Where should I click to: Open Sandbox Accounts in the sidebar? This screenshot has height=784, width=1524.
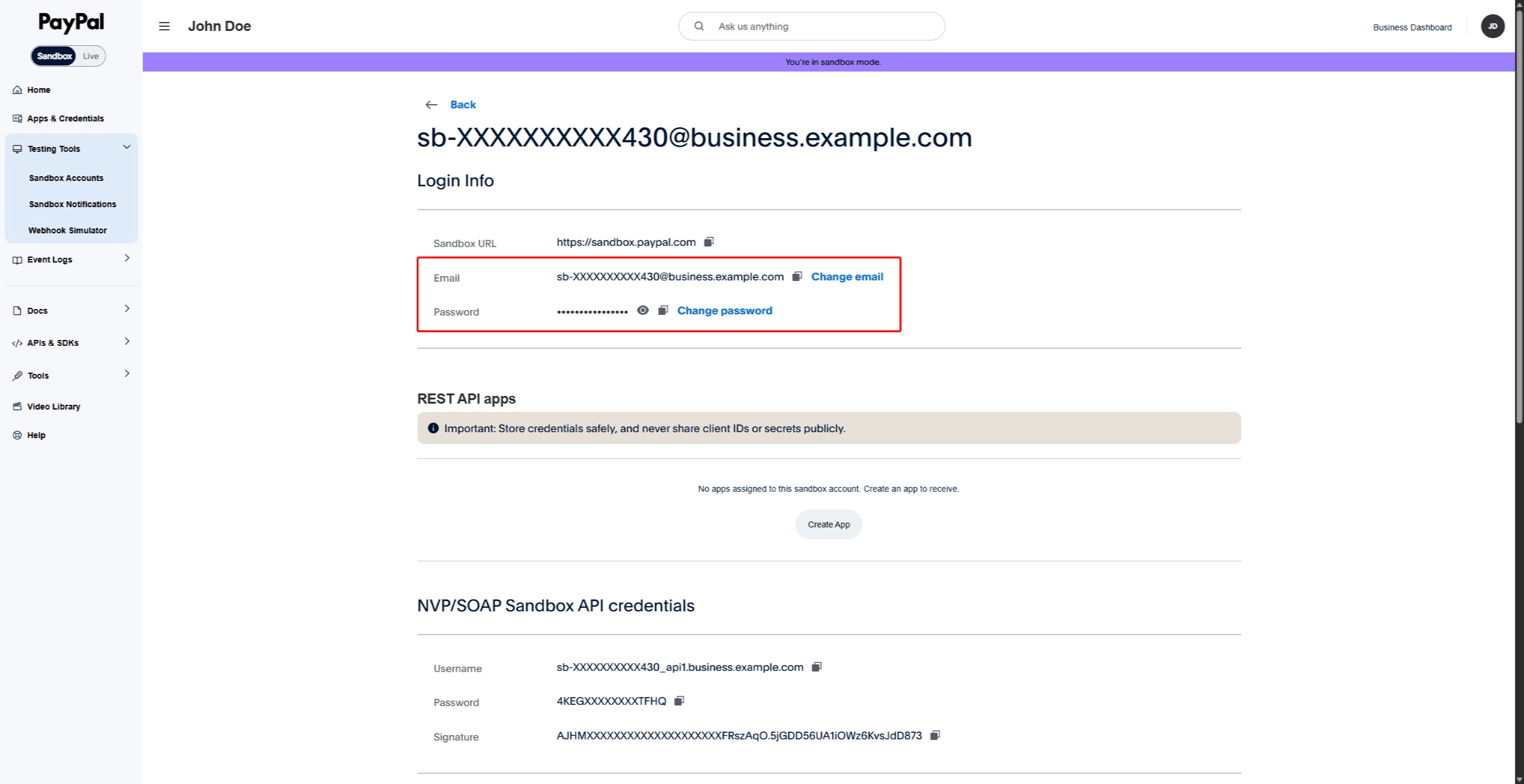[66, 177]
